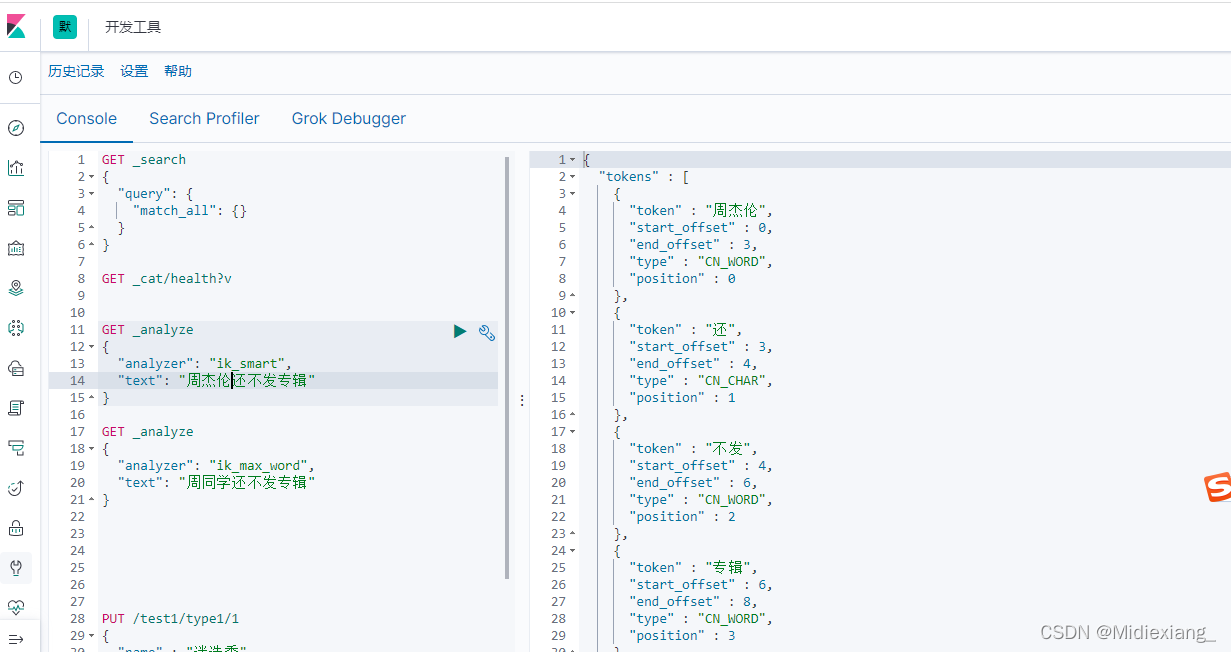
Task: Open Maps from the sidebar icon
Action: [x=16, y=288]
